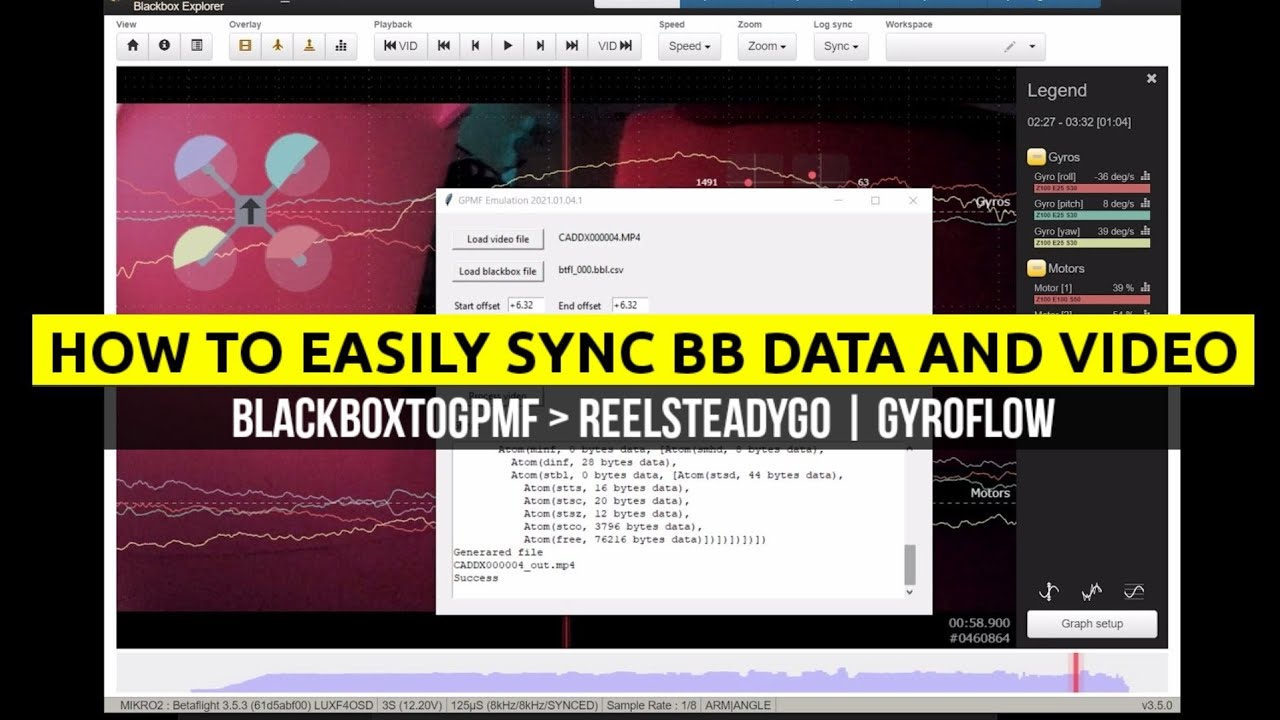This screenshot has width=1280, height=720.
Task: Select Gyro [yaw] yellow color bar
Action: pos(1092,243)
